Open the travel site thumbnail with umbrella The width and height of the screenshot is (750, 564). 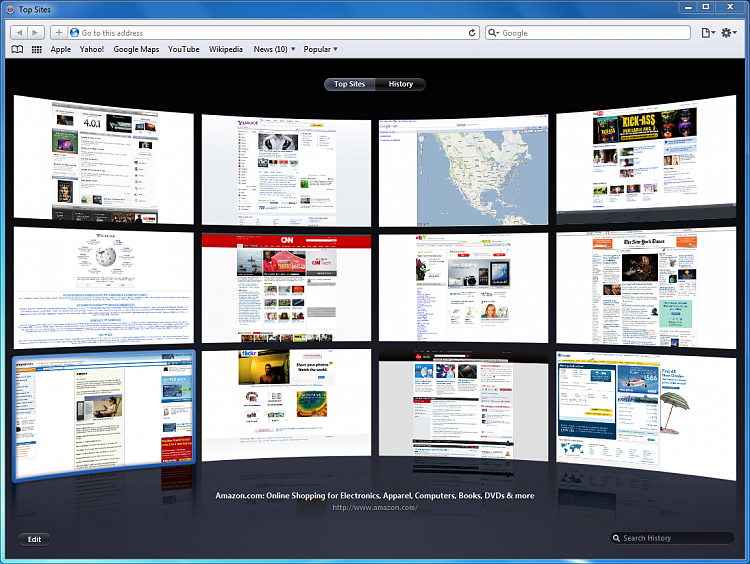646,415
